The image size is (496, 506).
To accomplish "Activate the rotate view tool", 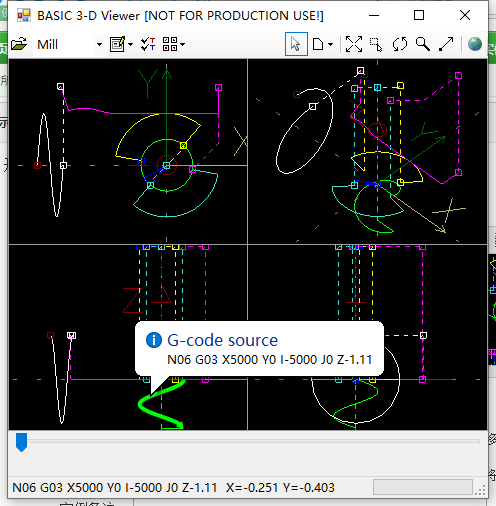I will (400, 44).
